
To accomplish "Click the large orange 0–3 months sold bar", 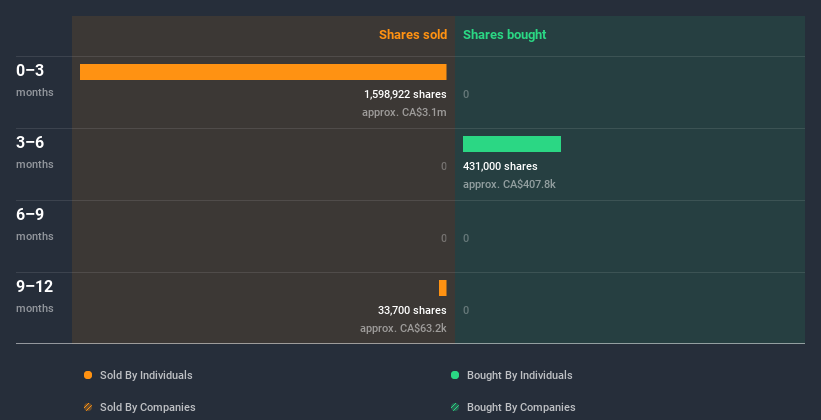I will (263, 72).
